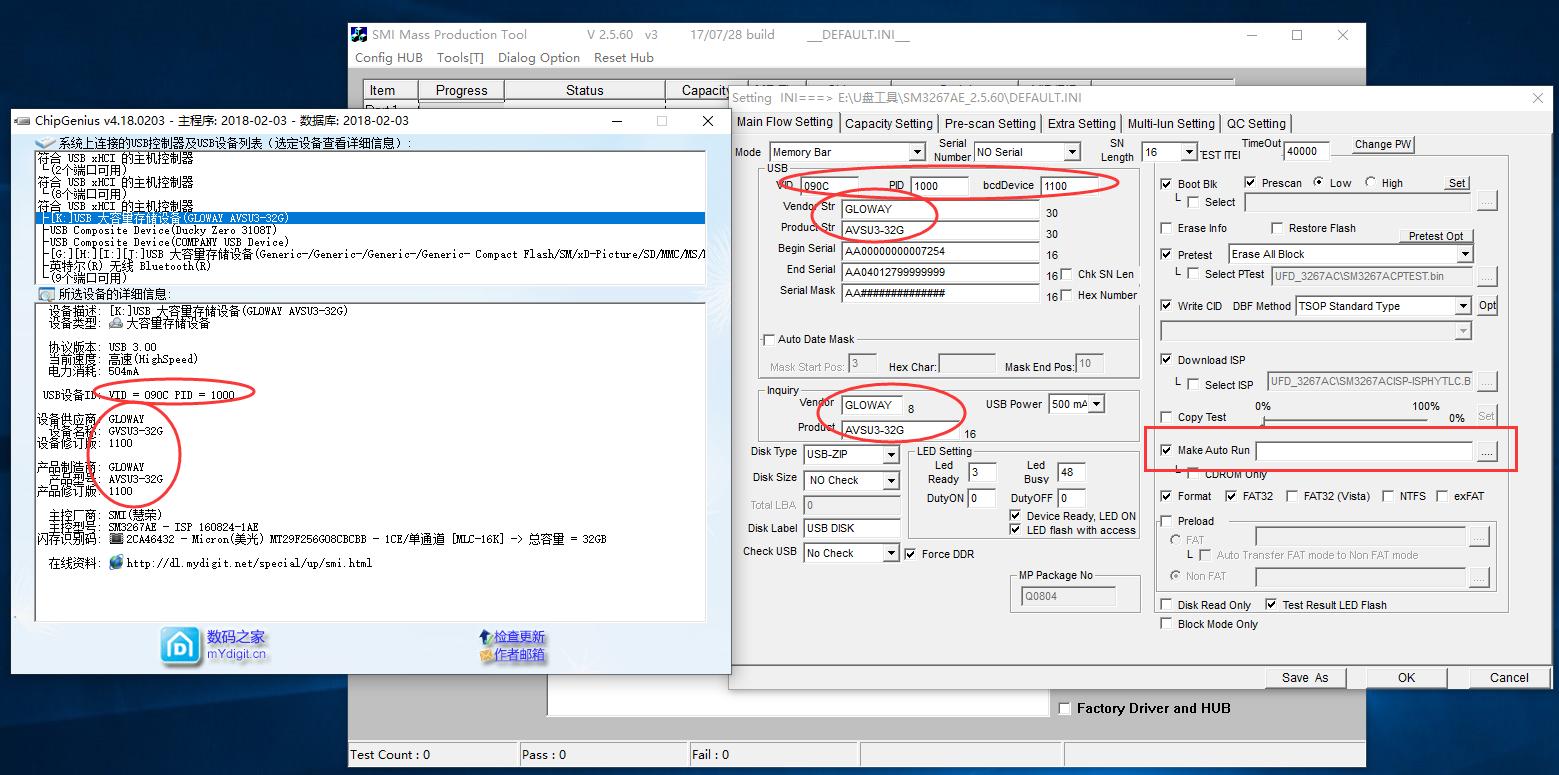Image resolution: width=1559 pixels, height=775 pixels.
Task: Click the SMI Mass Production Tool title icon
Action: [x=357, y=34]
